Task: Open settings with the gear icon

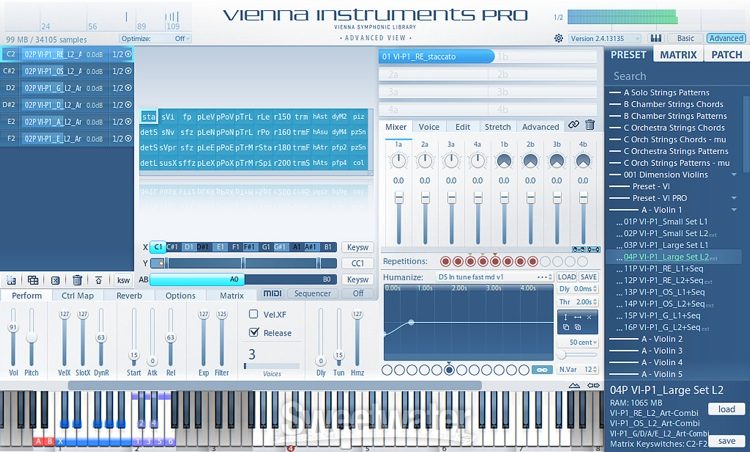Action: 558,38
